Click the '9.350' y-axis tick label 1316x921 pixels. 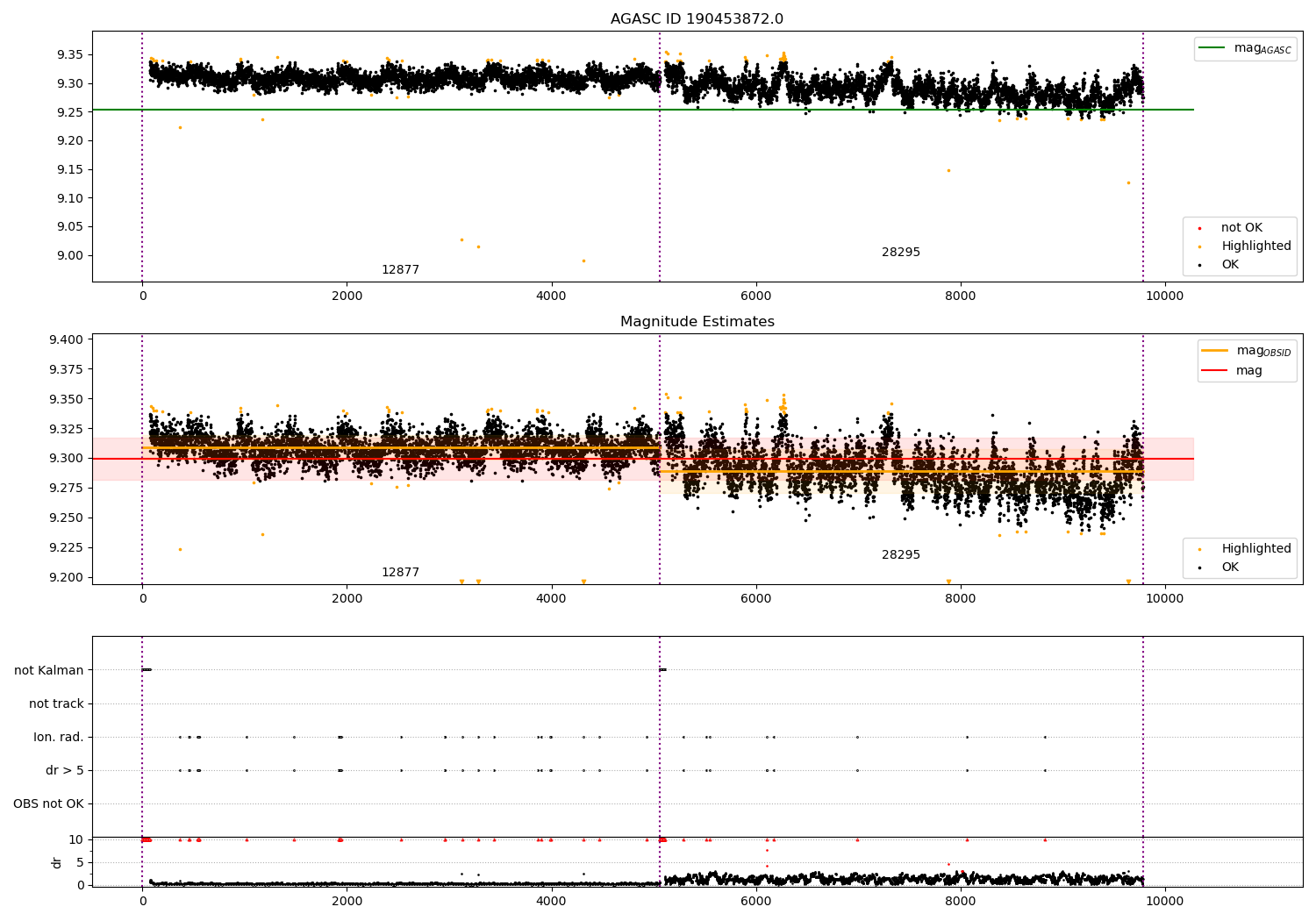point(67,400)
